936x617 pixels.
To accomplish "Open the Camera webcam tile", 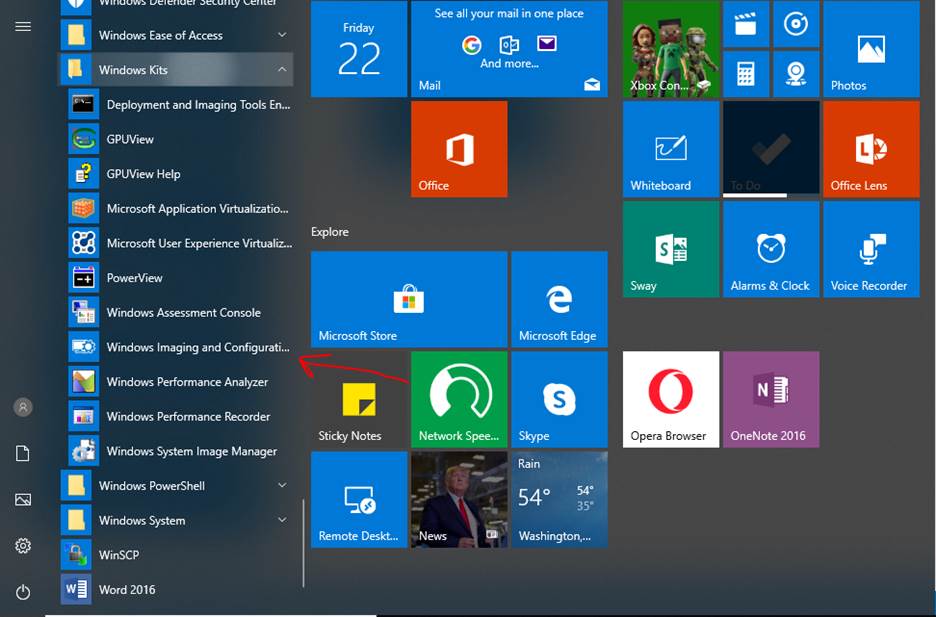I will point(796,74).
